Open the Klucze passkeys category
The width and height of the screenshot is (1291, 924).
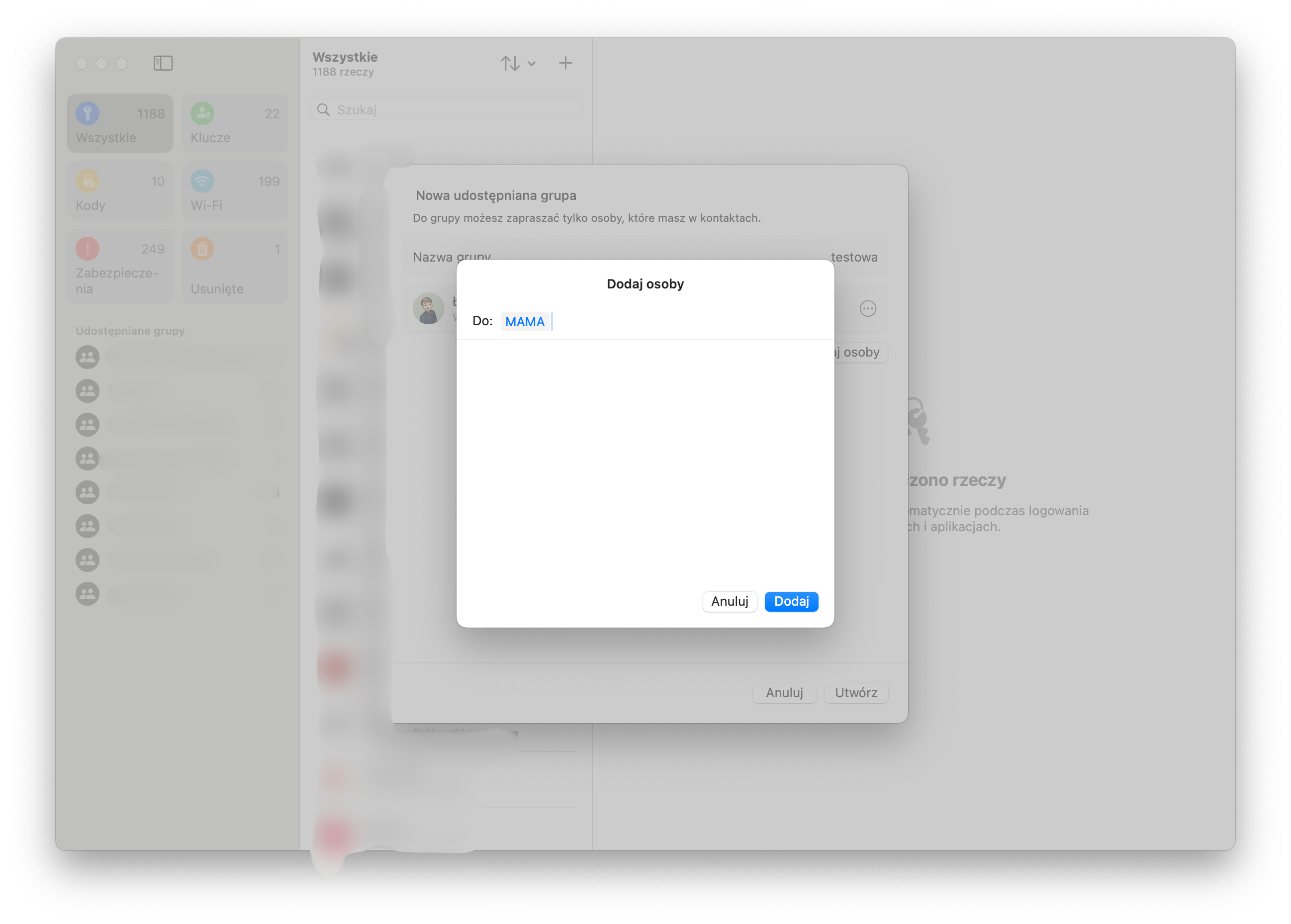234,123
